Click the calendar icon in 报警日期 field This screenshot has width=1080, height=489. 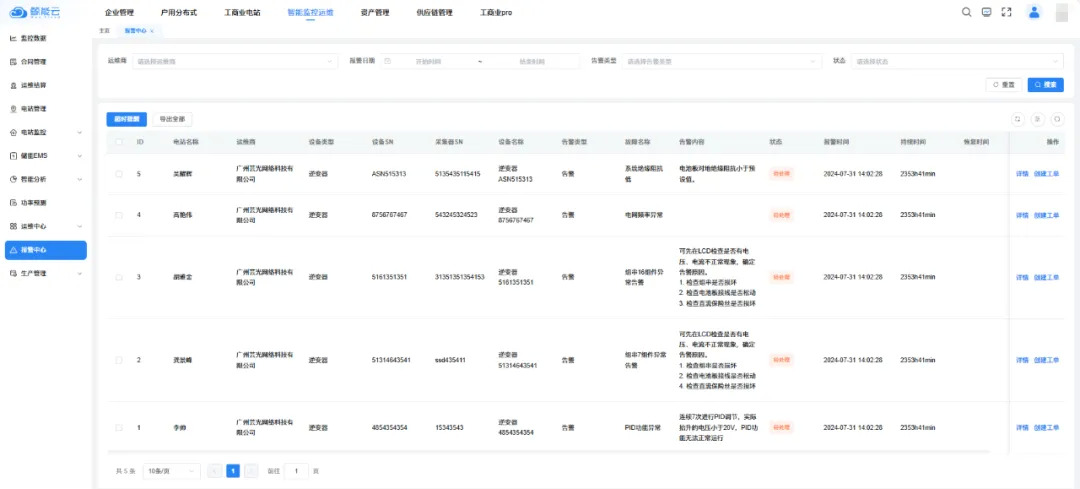388,61
